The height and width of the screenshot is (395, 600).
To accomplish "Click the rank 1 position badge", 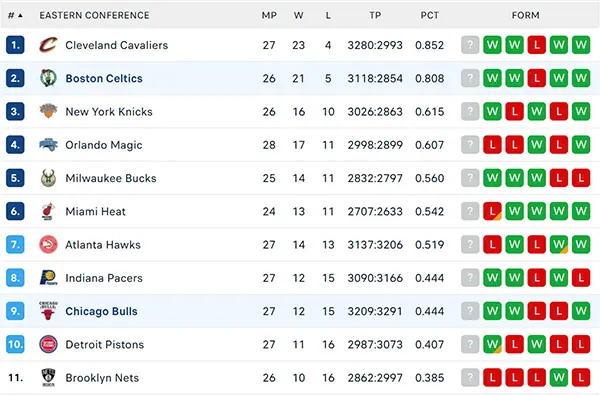I will 15,45.
